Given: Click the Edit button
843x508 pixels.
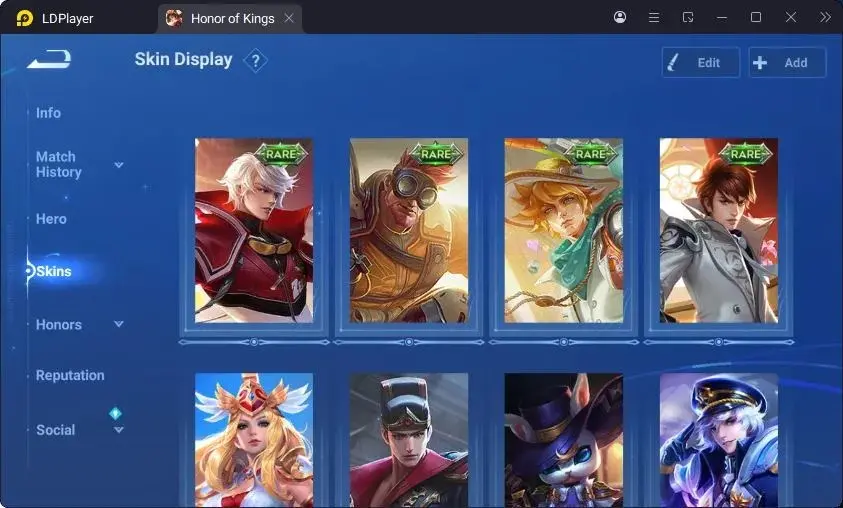Looking at the screenshot, I should pyautogui.click(x=701, y=62).
